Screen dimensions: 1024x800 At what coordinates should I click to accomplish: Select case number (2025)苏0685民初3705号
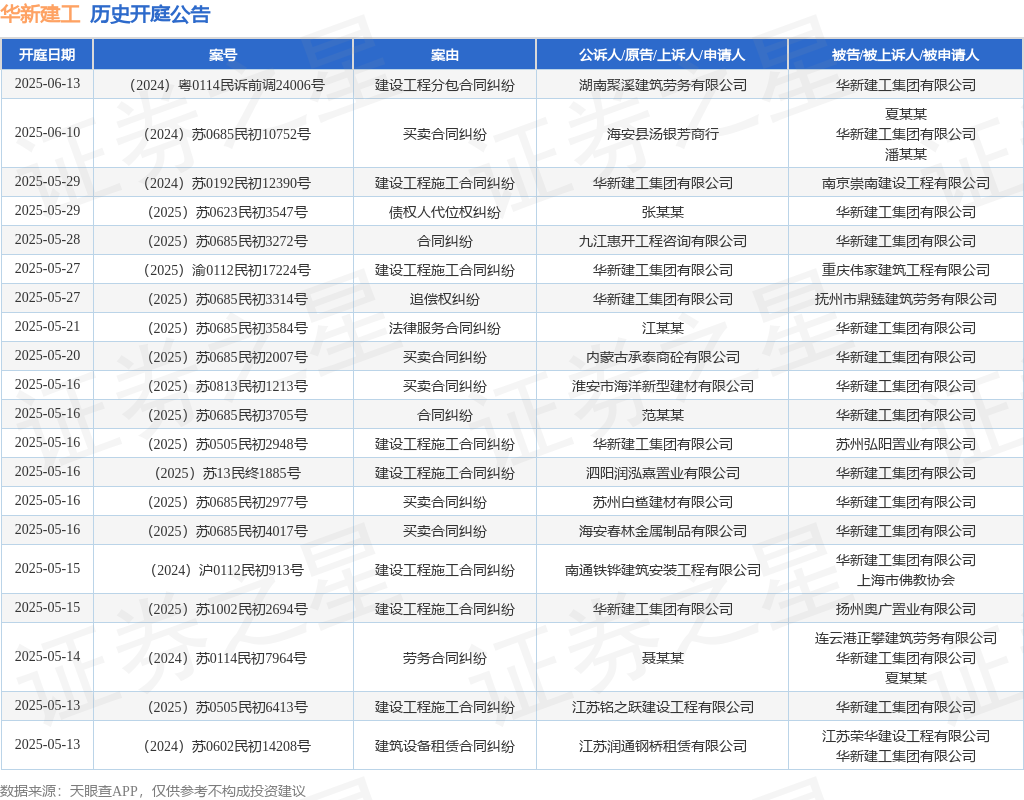click(x=223, y=415)
